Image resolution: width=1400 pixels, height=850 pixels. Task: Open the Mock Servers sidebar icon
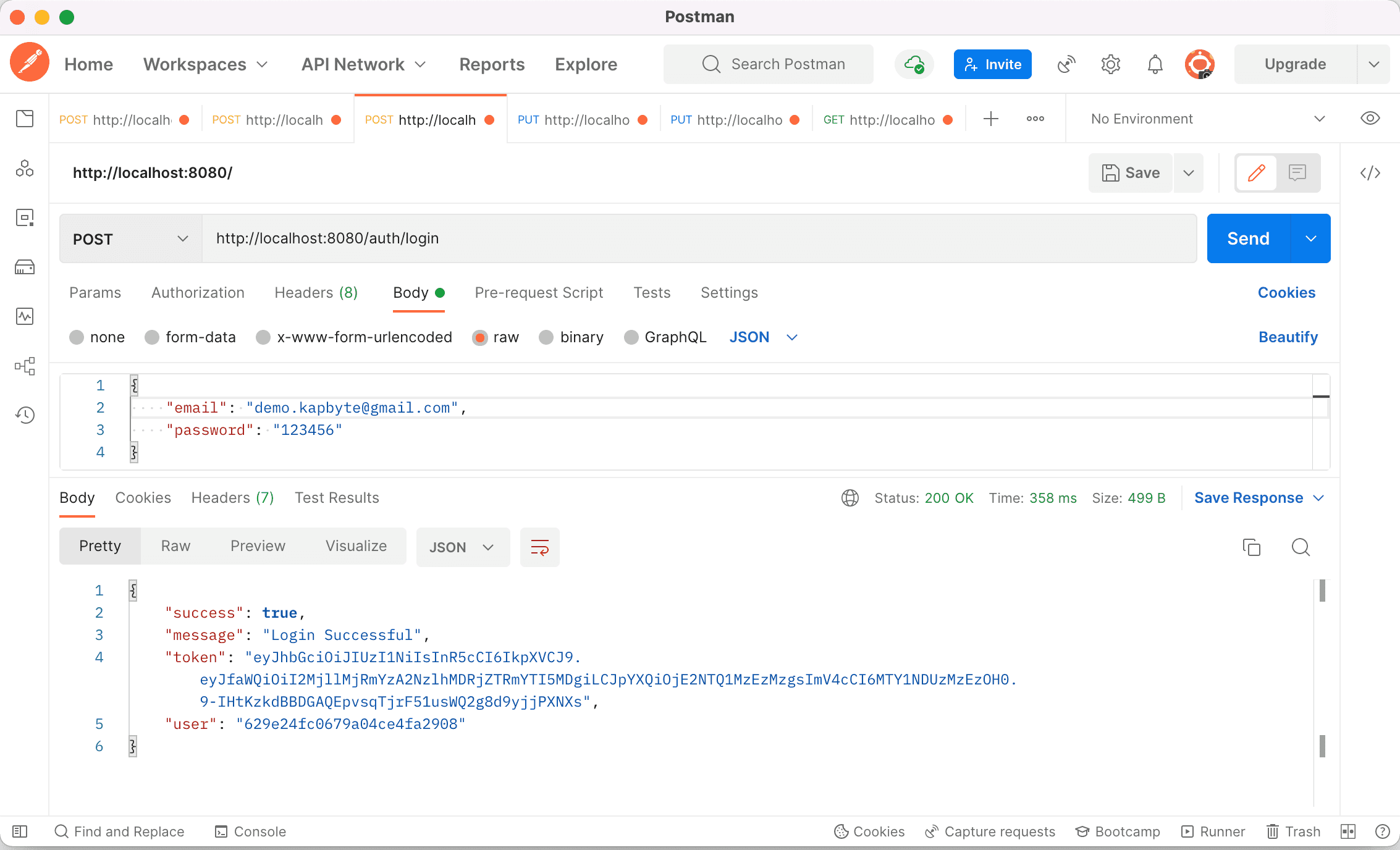[x=25, y=267]
